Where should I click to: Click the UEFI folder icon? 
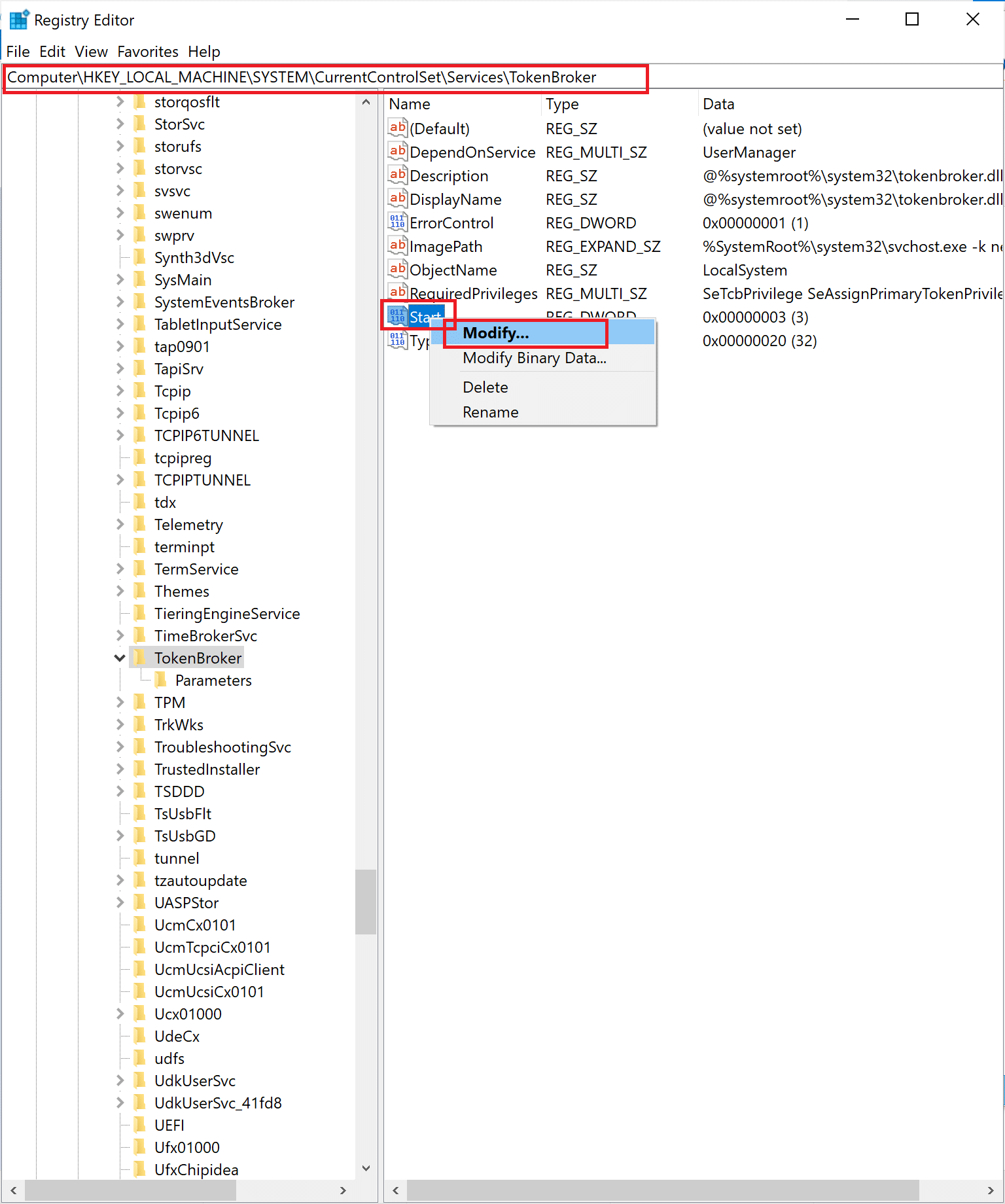tap(140, 1125)
